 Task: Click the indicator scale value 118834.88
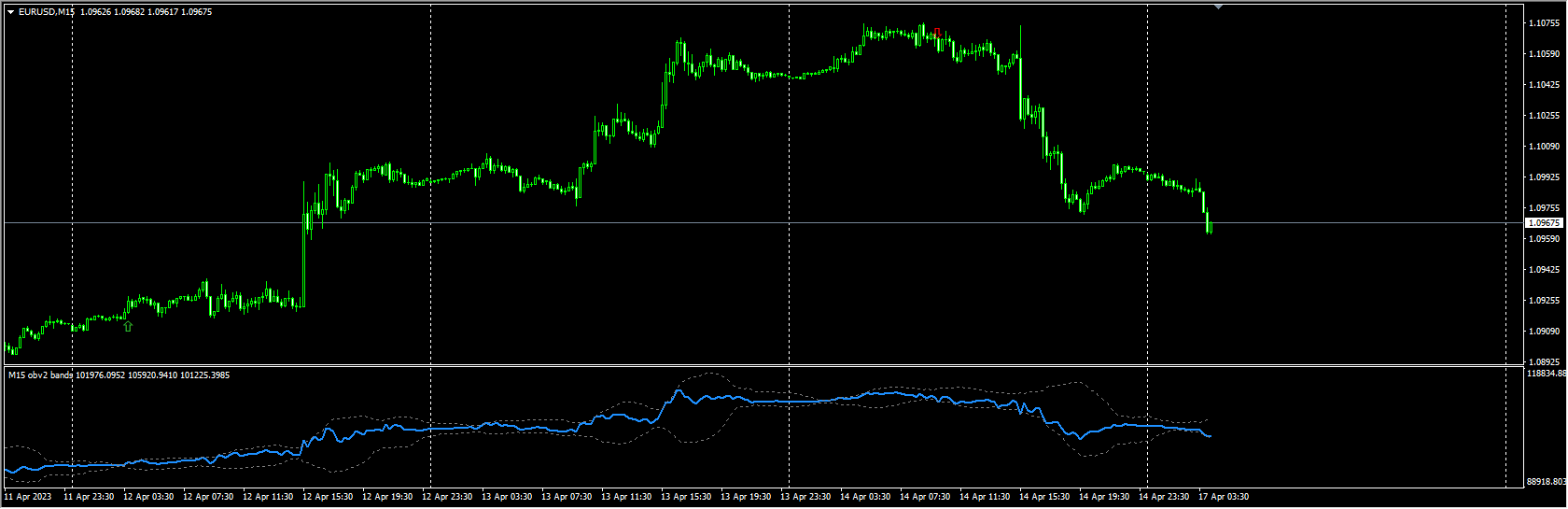(x=1546, y=374)
